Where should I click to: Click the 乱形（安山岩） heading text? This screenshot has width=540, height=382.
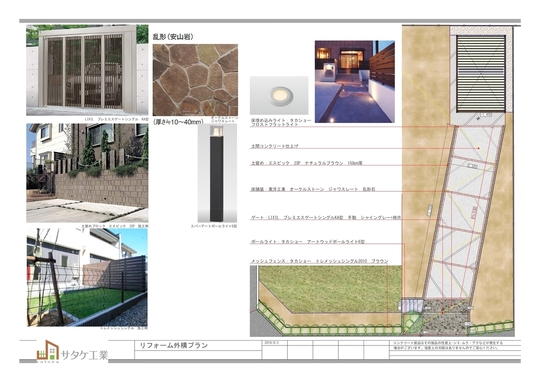(173, 37)
